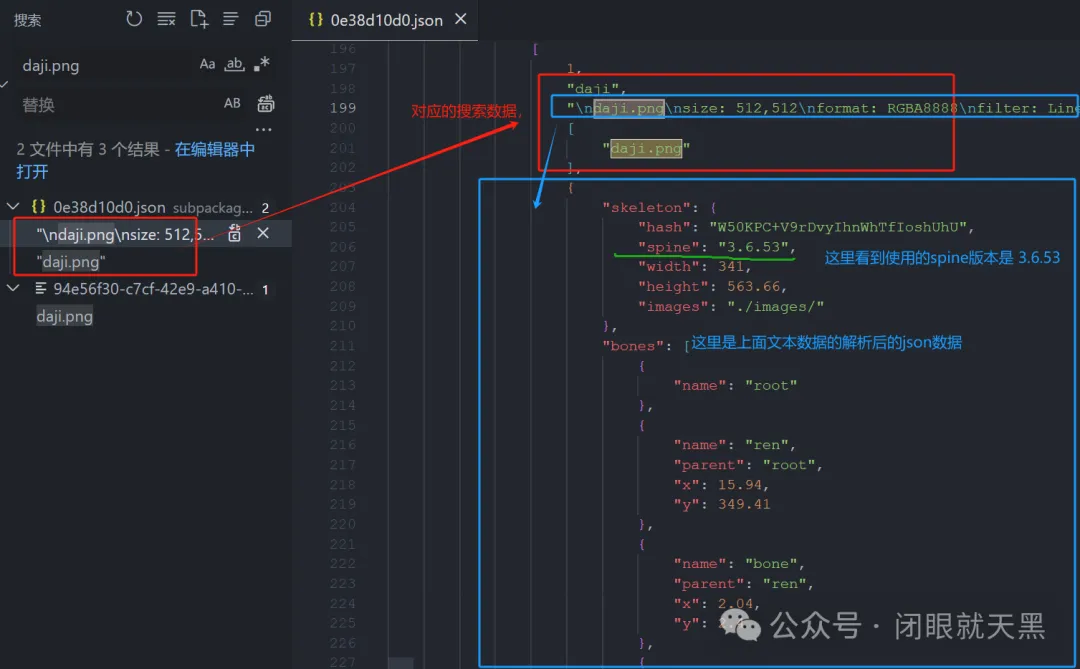The image size is (1080, 669).
Task: Click the "width": 341 line
Action: click(x=694, y=267)
